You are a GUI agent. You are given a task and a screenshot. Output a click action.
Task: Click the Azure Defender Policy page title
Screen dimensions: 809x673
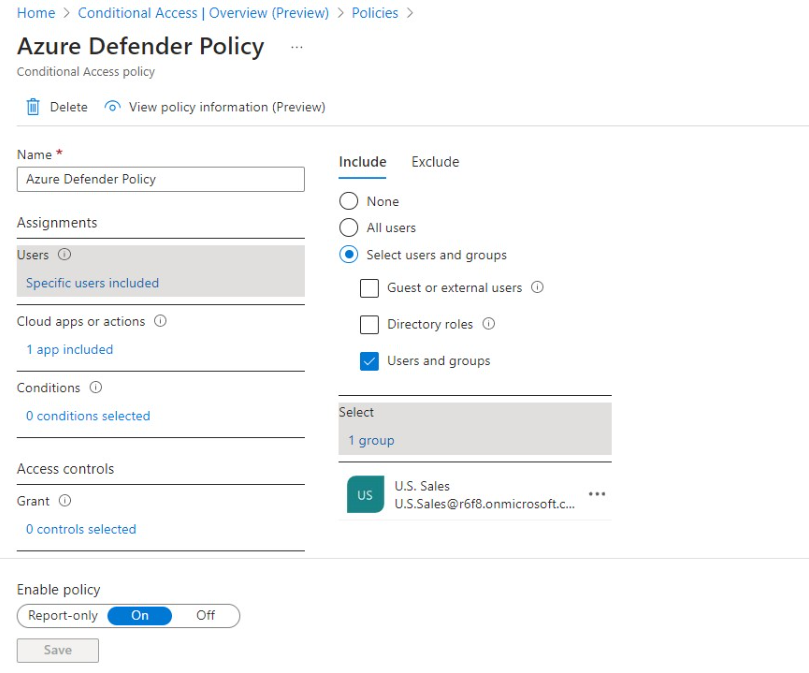141,46
